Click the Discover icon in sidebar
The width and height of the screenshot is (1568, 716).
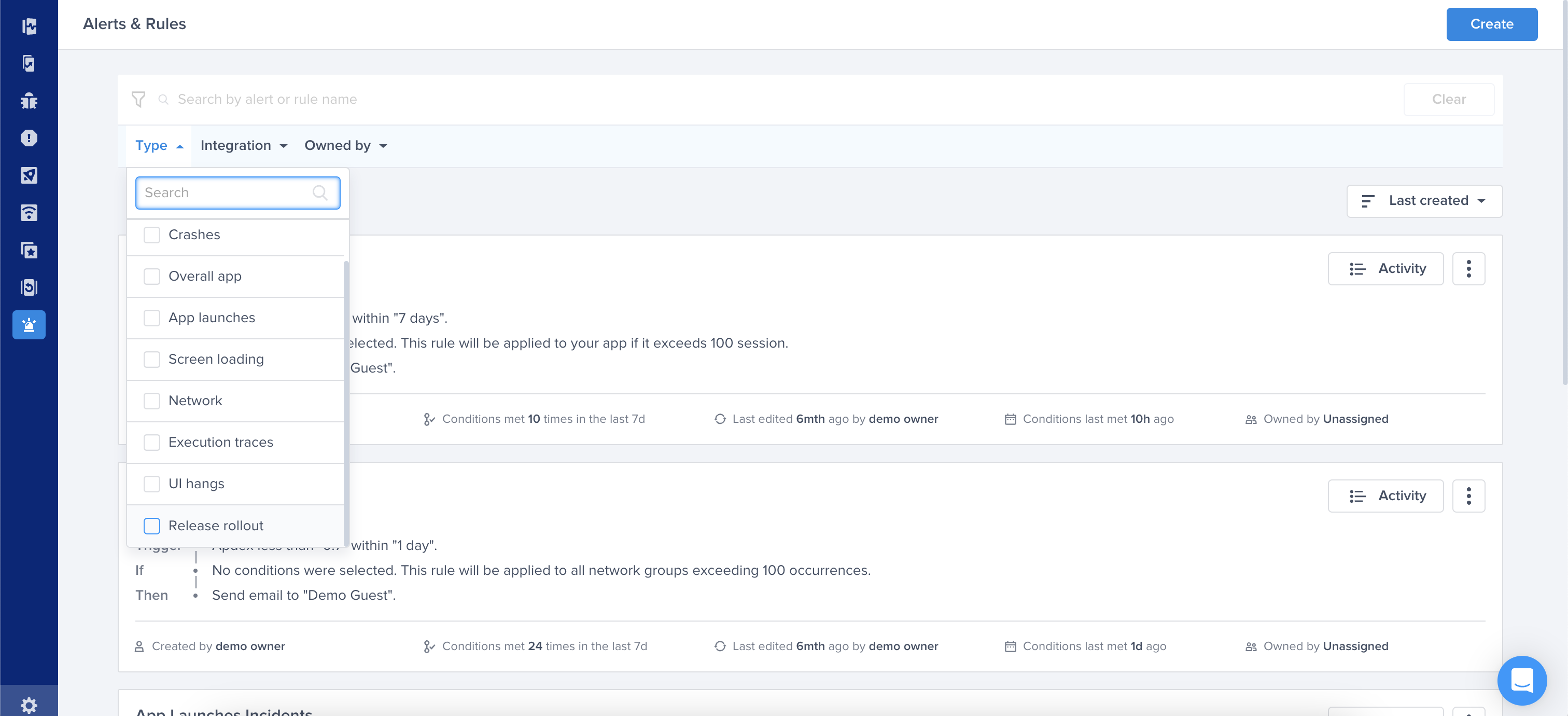coord(29,175)
